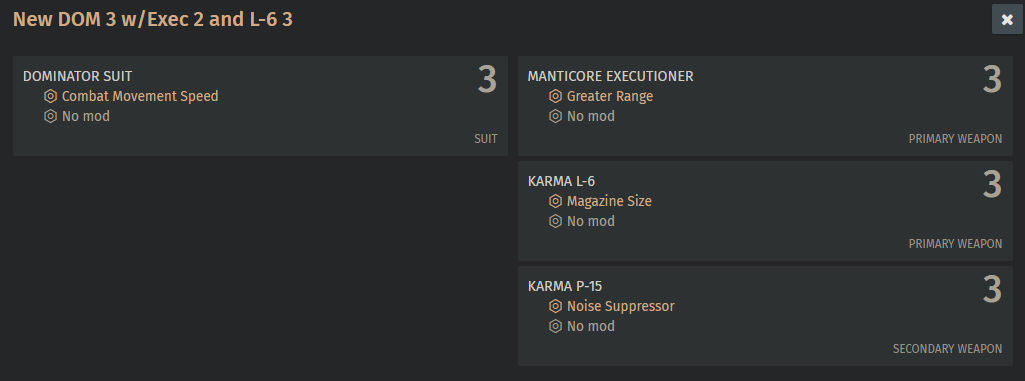Click the mod icon beside Magazine Size
This screenshot has height=381, width=1025.
556,201
